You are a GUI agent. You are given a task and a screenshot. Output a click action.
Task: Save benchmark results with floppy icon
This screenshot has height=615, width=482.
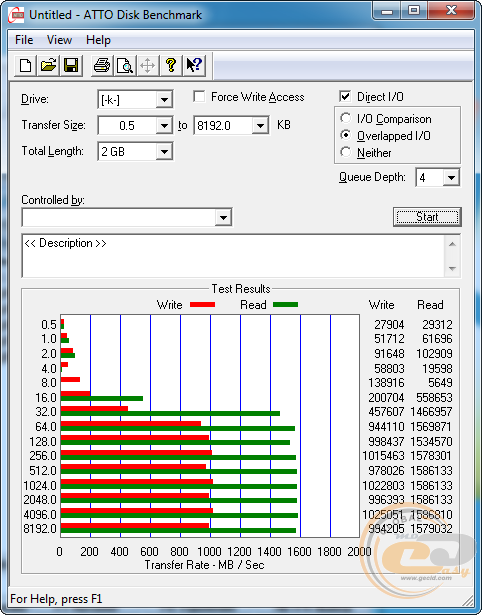coord(71,65)
